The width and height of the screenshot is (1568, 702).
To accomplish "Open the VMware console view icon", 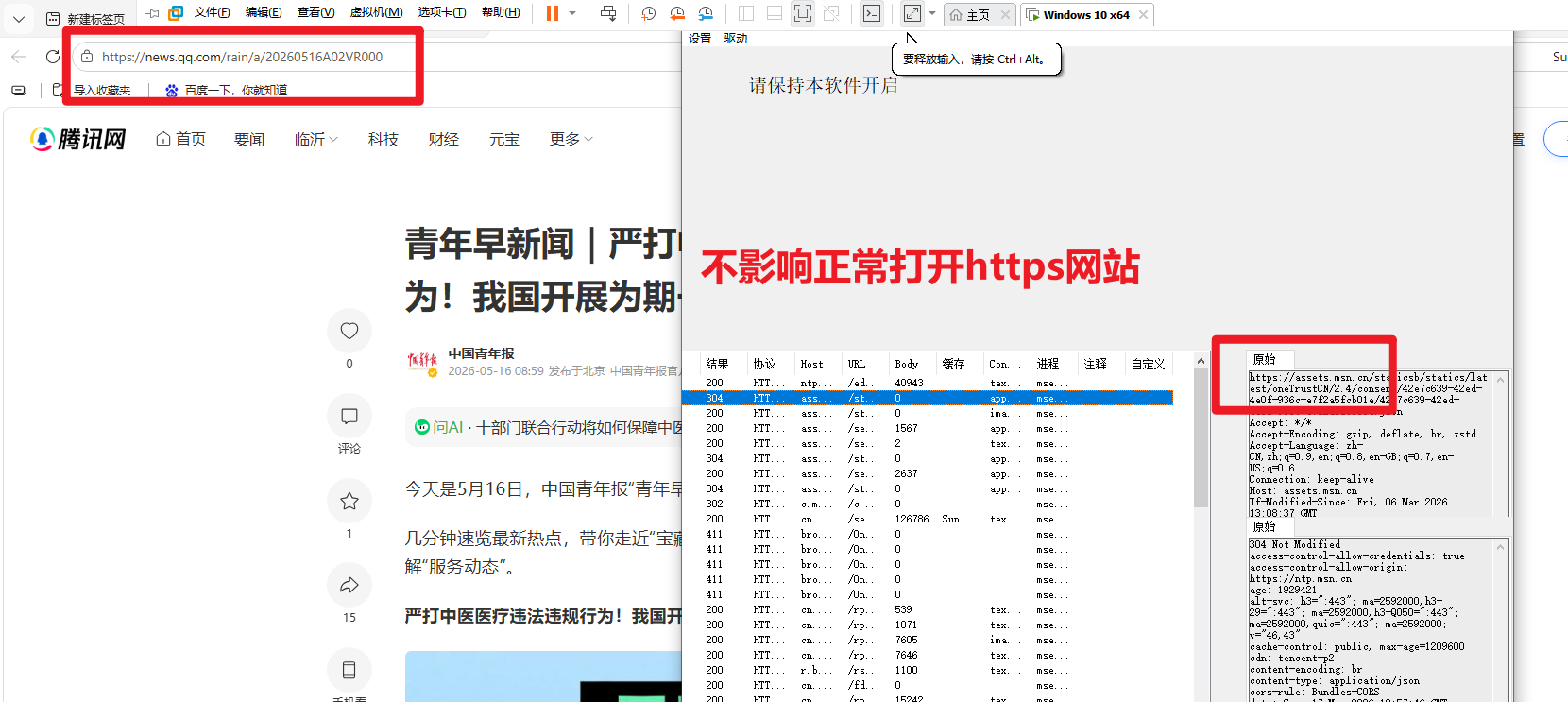I will [872, 13].
